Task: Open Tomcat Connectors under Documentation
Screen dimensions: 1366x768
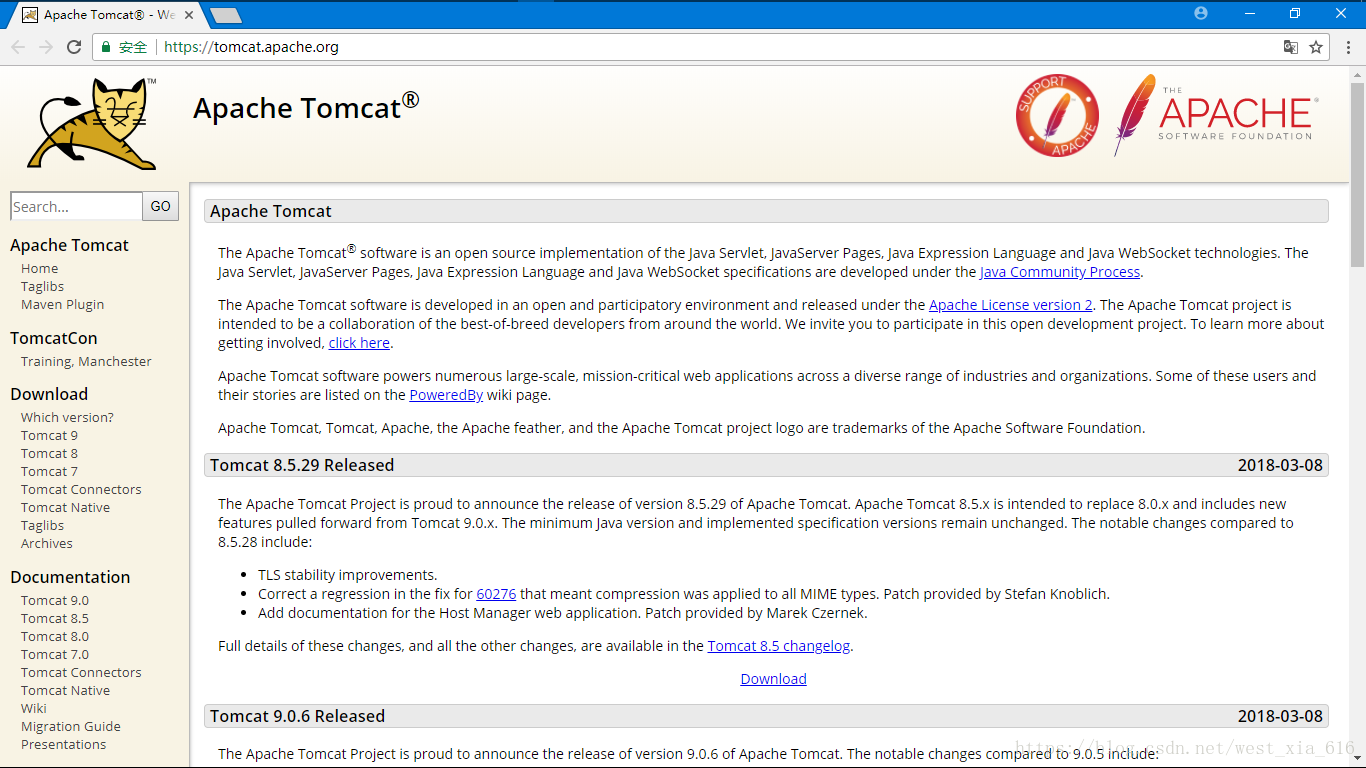Action: point(81,672)
